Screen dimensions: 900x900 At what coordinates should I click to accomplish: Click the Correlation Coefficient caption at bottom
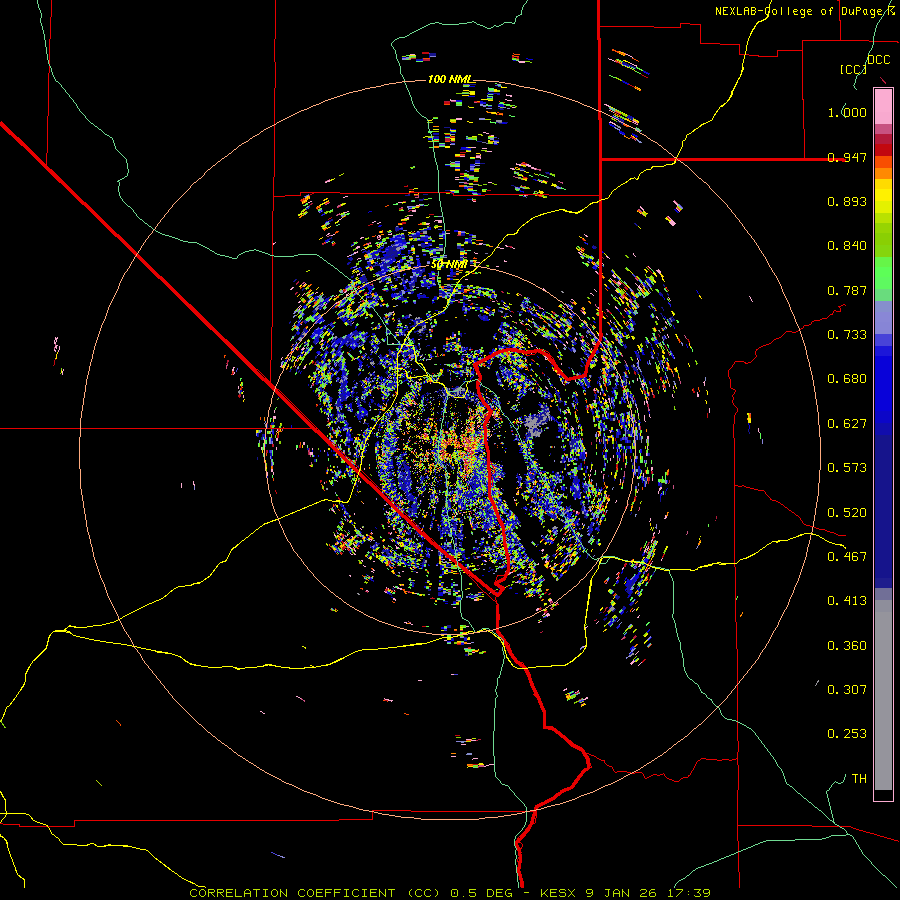coord(450,893)
